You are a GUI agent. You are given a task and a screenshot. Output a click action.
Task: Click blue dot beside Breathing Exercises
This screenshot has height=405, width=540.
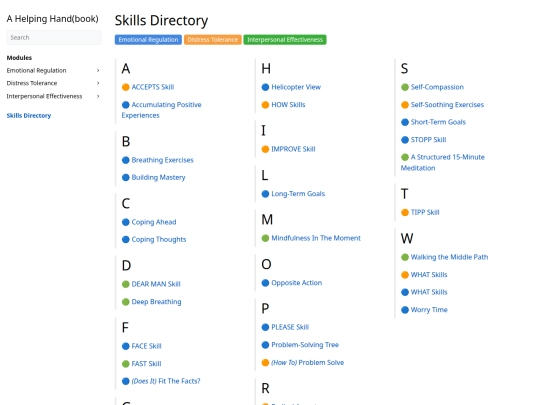point(126,160)
